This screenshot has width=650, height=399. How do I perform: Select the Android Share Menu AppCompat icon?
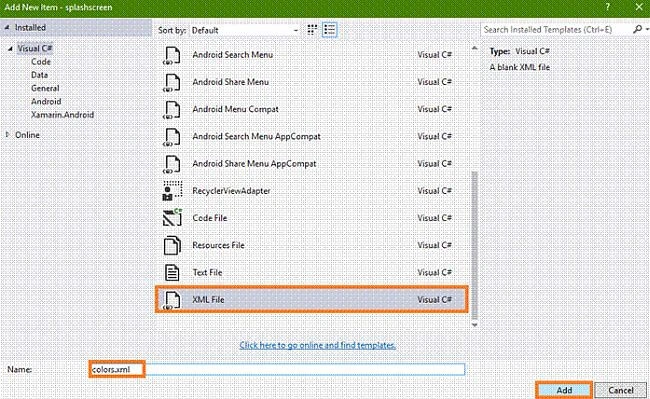pyautogui.click(x=172, y=164)
